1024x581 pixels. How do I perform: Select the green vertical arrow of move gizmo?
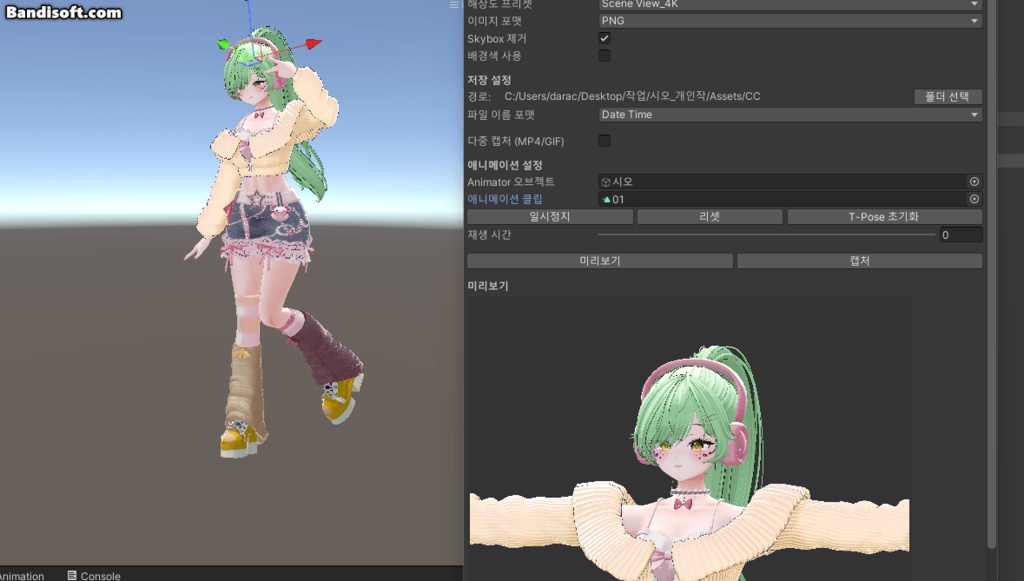point(224,44)
